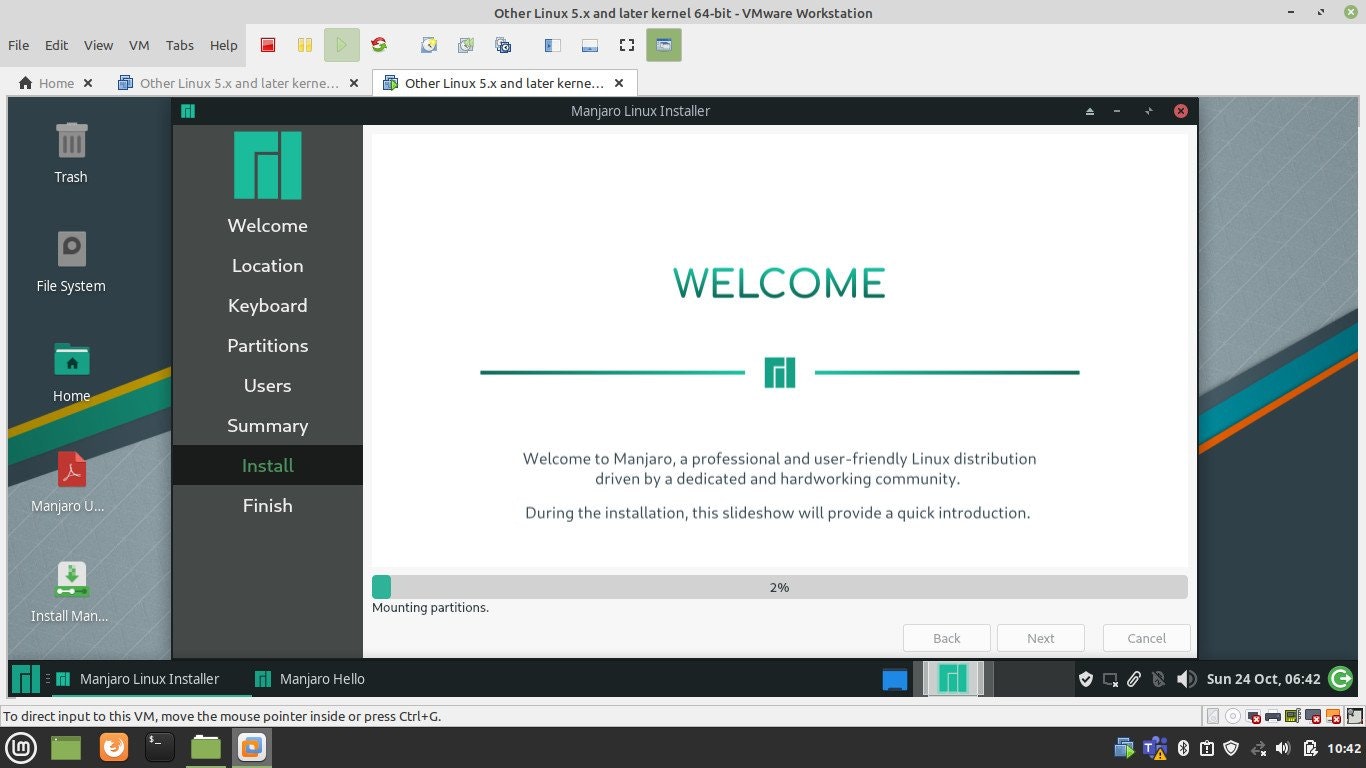The image size is (1366, 768).
Task: Click the green guest logout button
Action: [x=1342, y=679]
